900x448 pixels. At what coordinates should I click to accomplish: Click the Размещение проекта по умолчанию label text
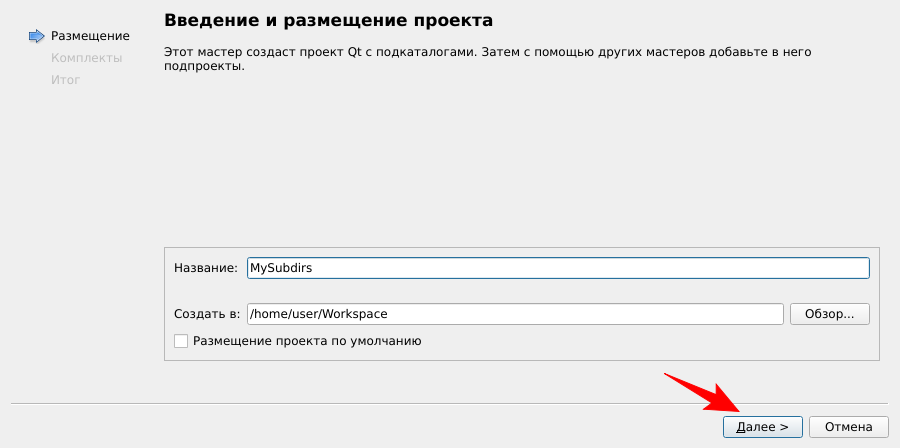click(x=307, y=341)
